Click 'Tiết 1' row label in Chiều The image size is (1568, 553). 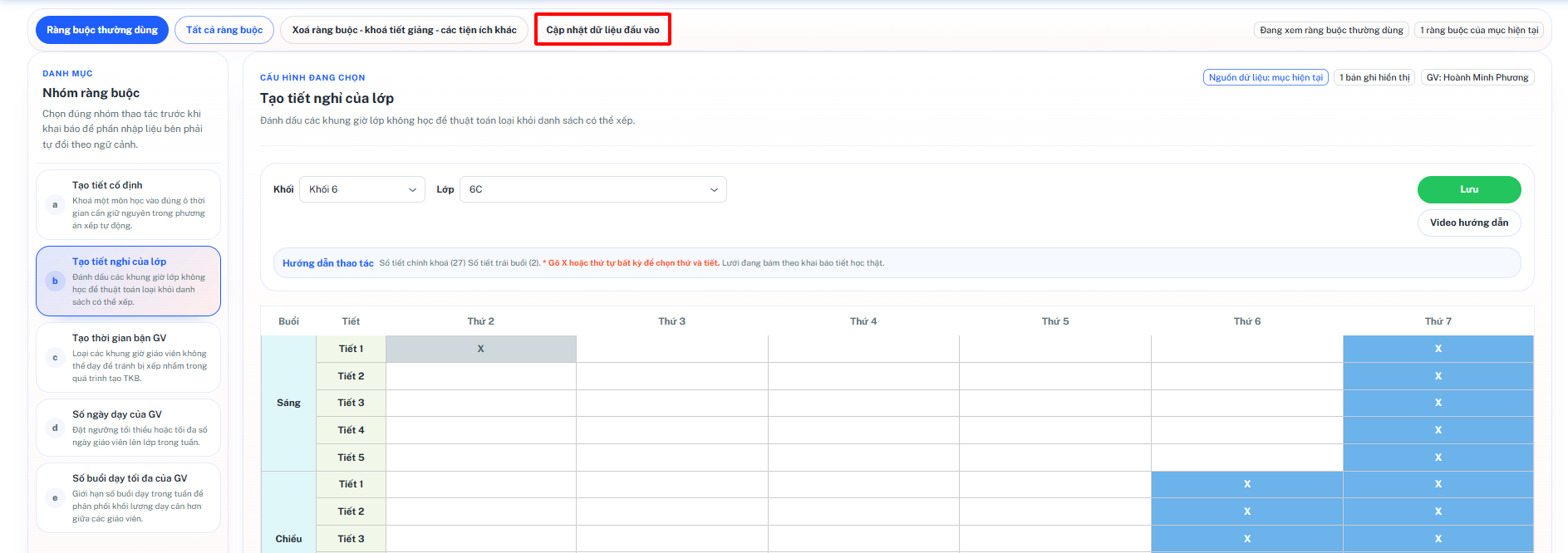coord(351,484)
